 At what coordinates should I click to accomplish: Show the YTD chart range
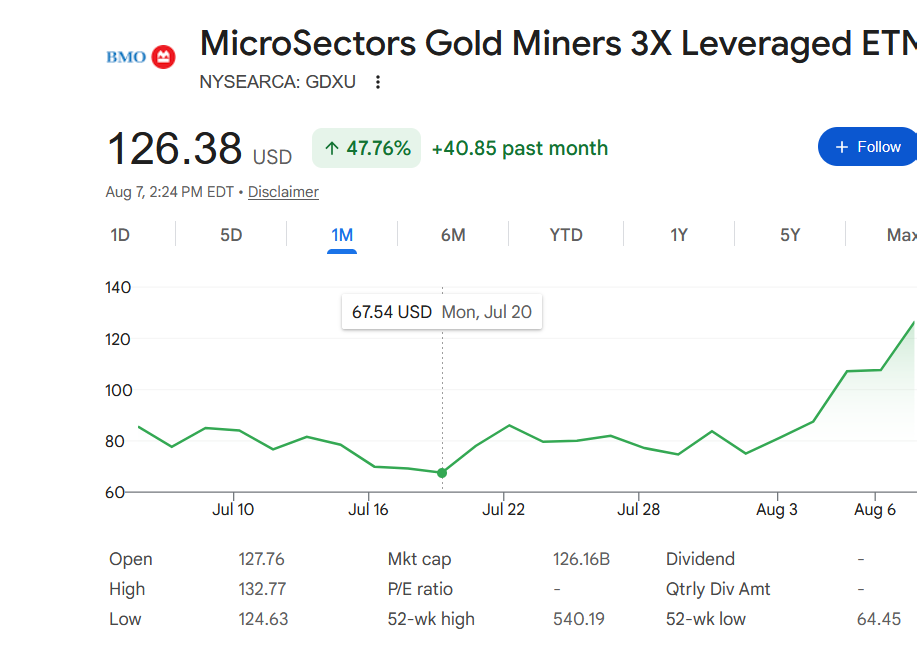[566, 235]
